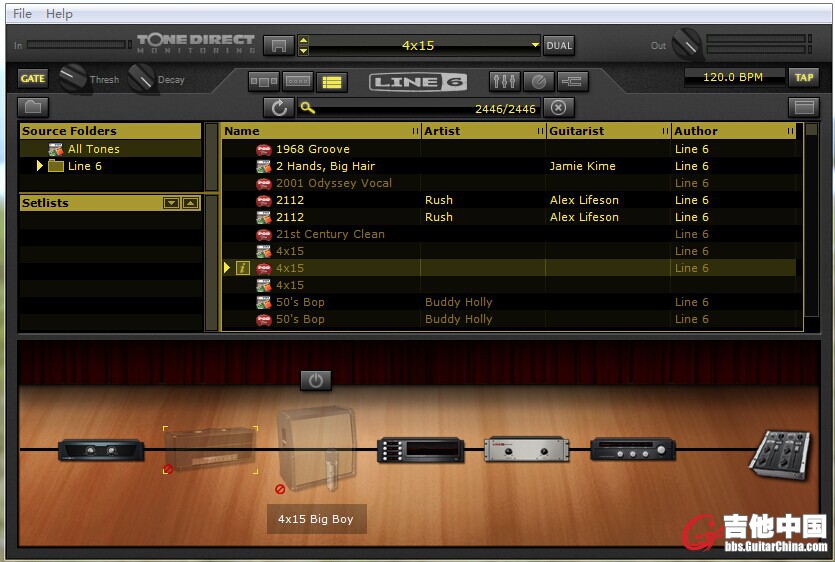Clear the search with the X icon
835x562 pixels.
click(x=559, y=108)
